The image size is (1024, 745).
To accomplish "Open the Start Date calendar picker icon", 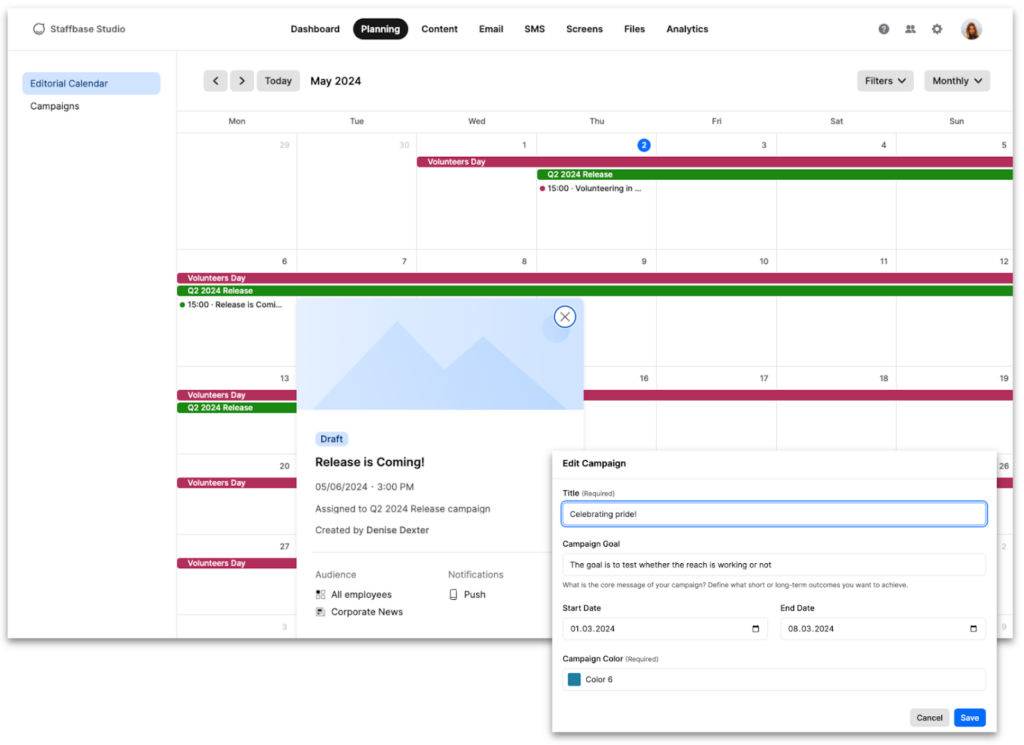I will click(x=756, y=628).
